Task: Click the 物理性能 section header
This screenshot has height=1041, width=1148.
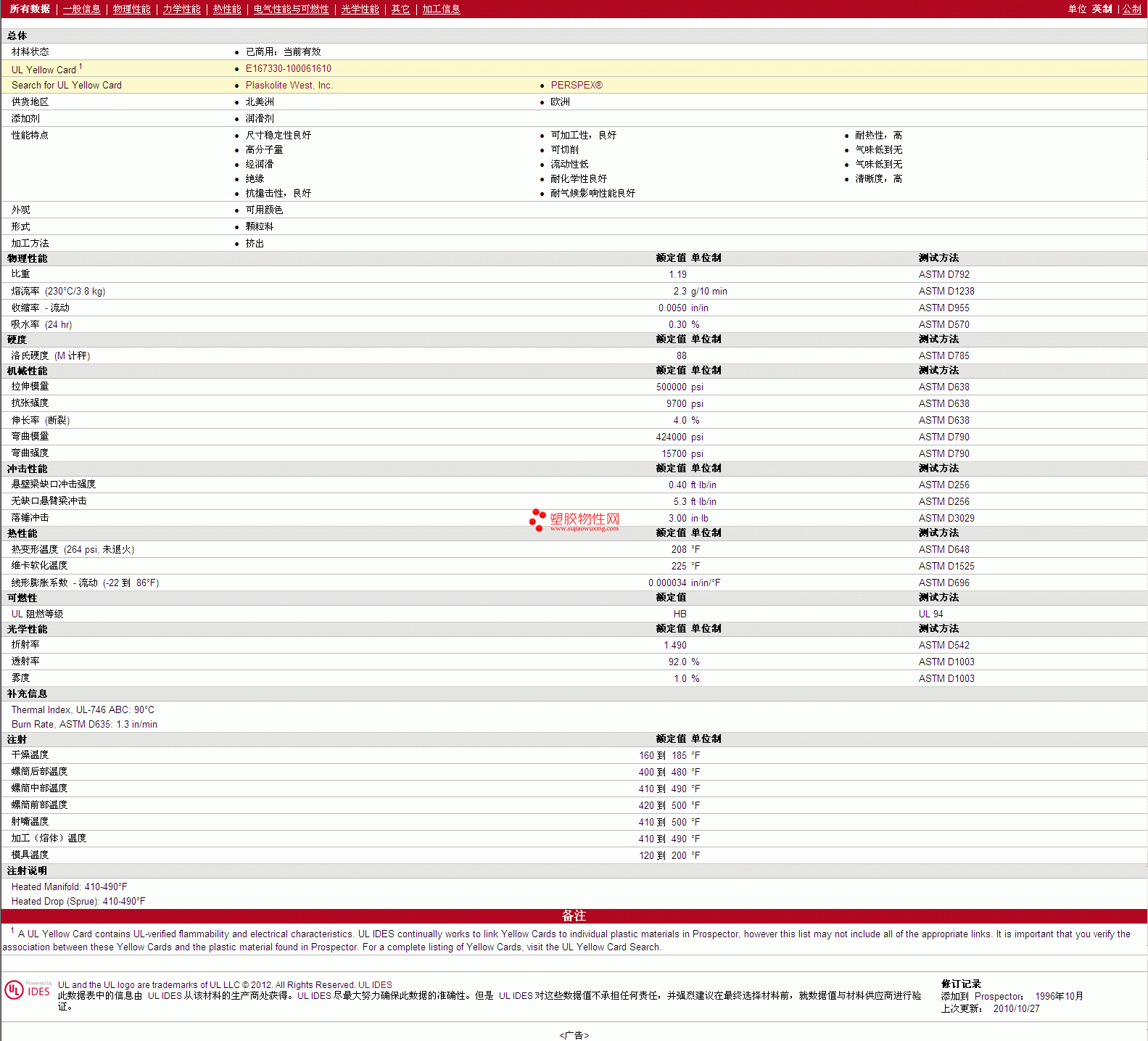Action: (x=28, y=258)
